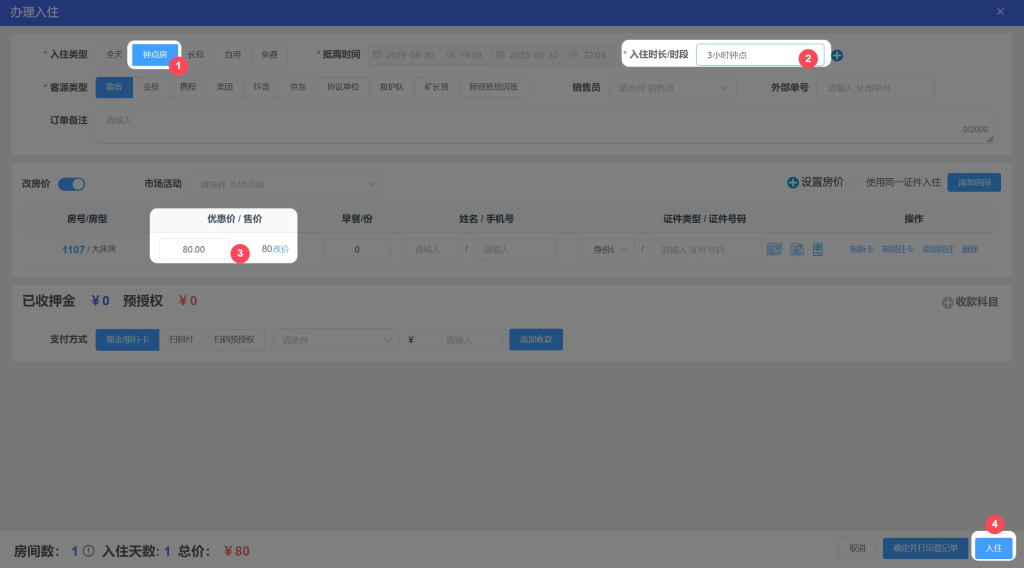Click the plus icon beside 入住时长/时段
1024x568 pixels.
(837, 55)
